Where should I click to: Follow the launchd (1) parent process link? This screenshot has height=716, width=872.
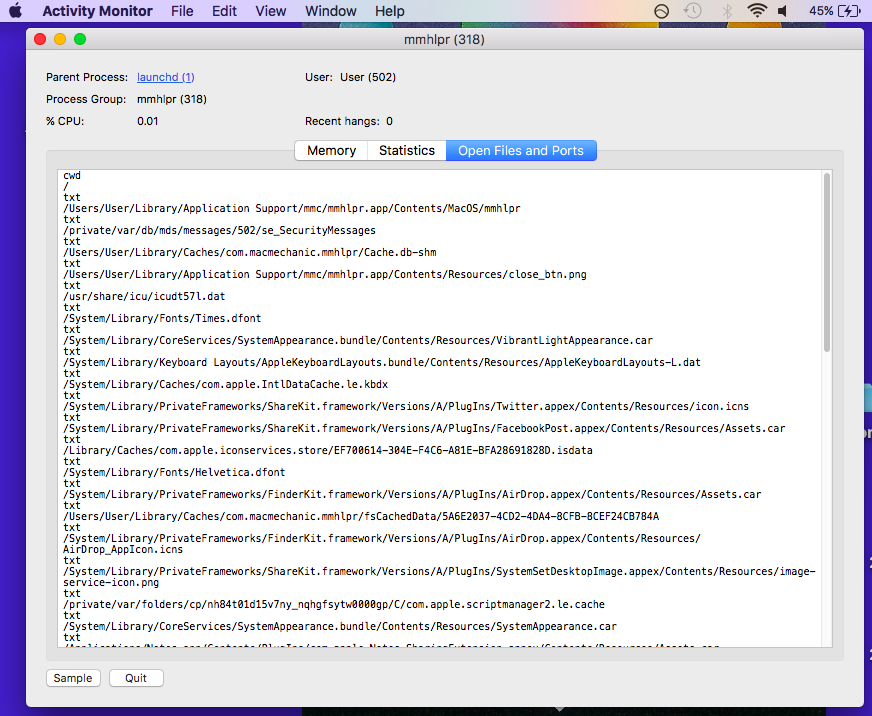tap(166, 77)
